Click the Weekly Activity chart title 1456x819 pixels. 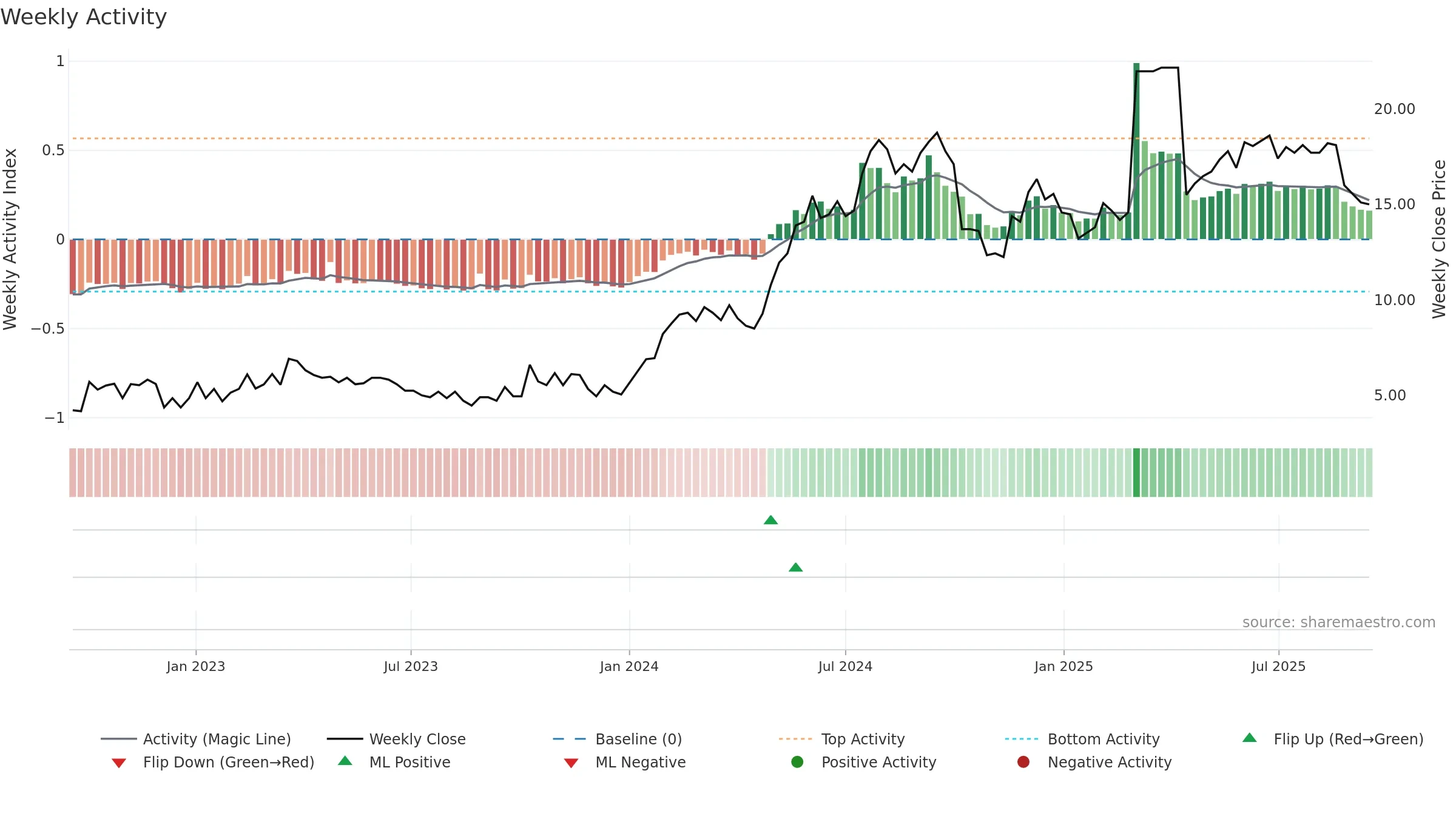tap(84, 17)
